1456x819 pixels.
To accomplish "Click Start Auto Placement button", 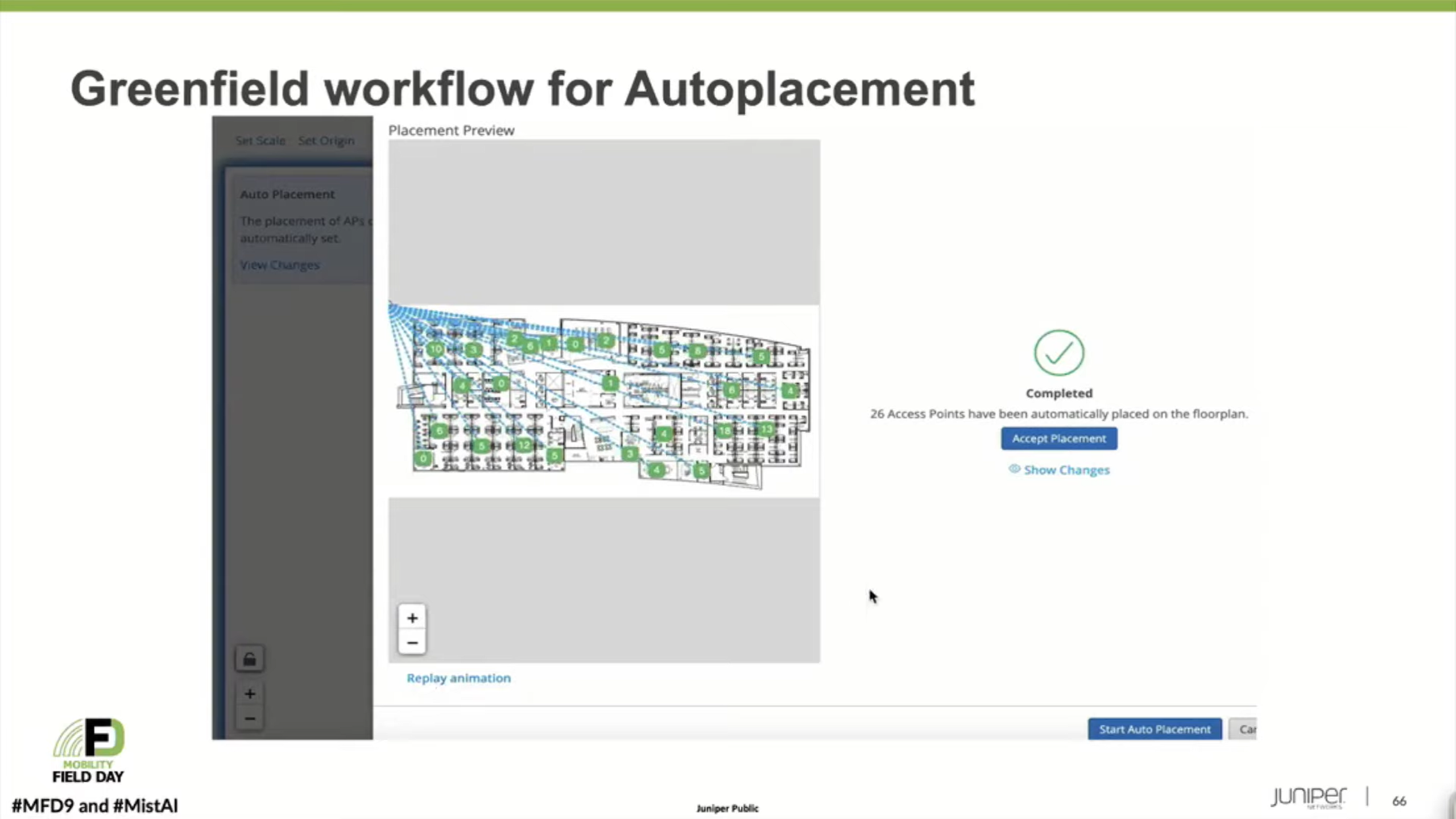I will [1154, 729].
